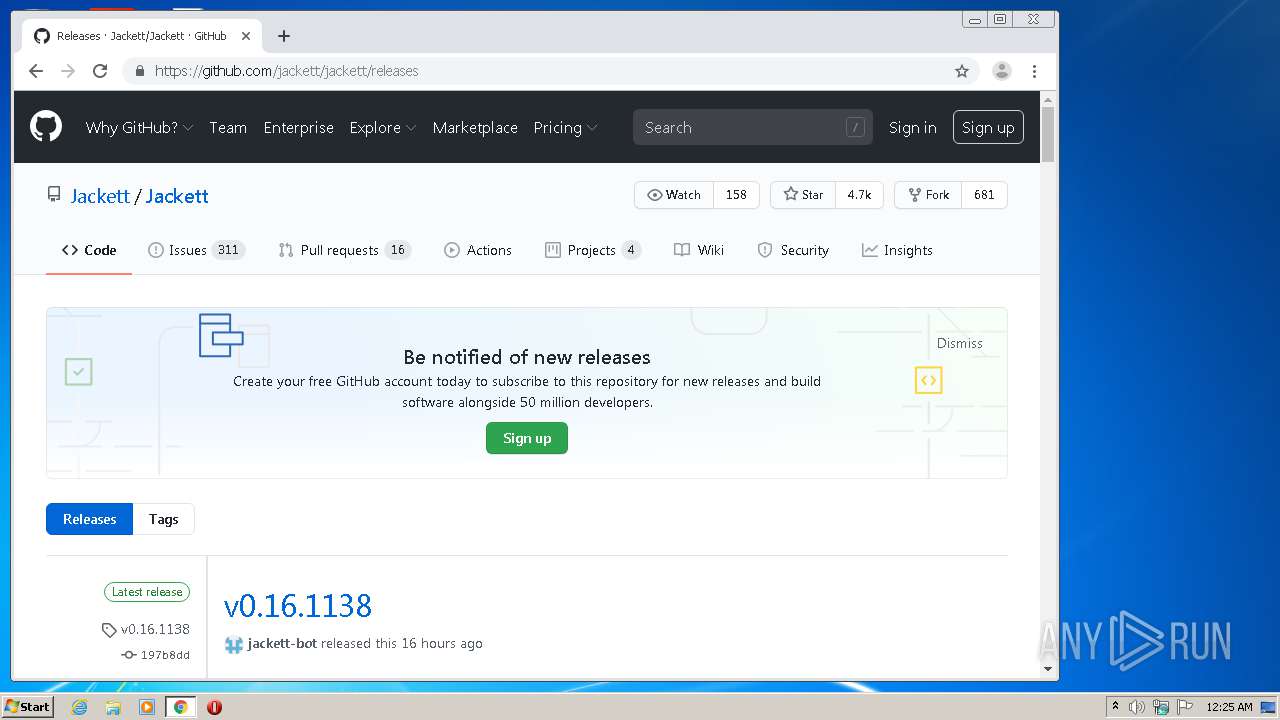Switch to the Issues tab
This screenshot has width=1280, height=720.
pos(196,250)
